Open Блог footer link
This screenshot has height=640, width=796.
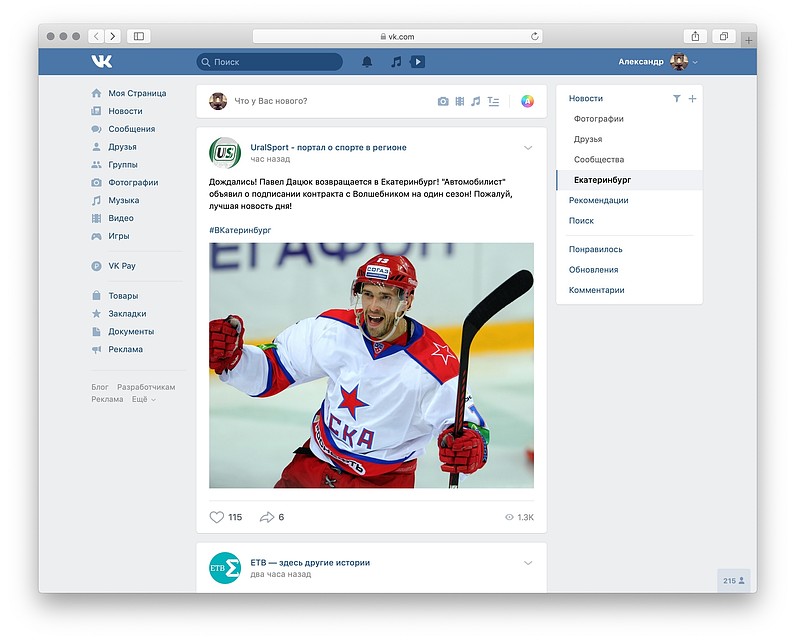pyautogui.click(x=100, y=387)
